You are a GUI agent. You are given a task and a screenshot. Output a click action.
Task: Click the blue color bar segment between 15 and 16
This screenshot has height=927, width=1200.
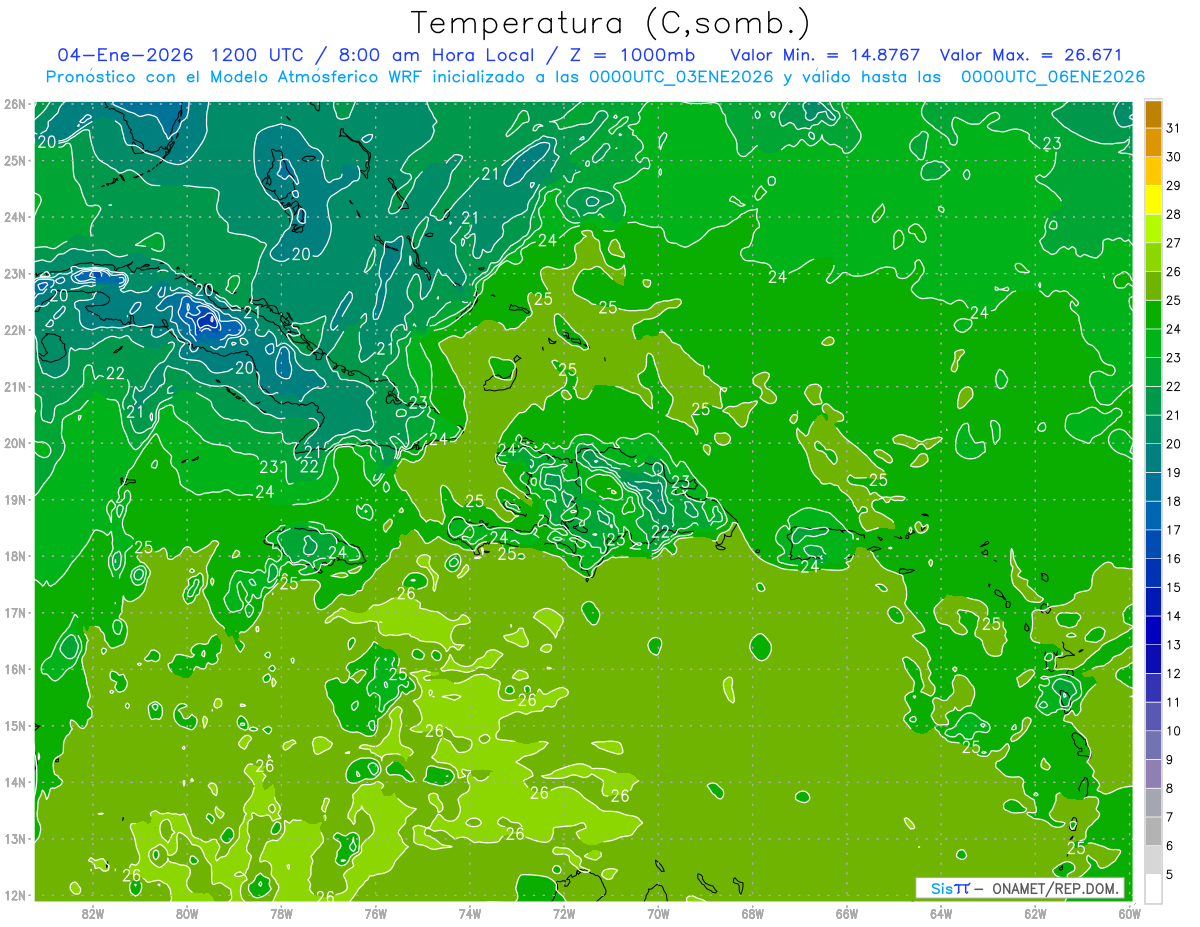pyautogui.click(x=1153, y=573)
